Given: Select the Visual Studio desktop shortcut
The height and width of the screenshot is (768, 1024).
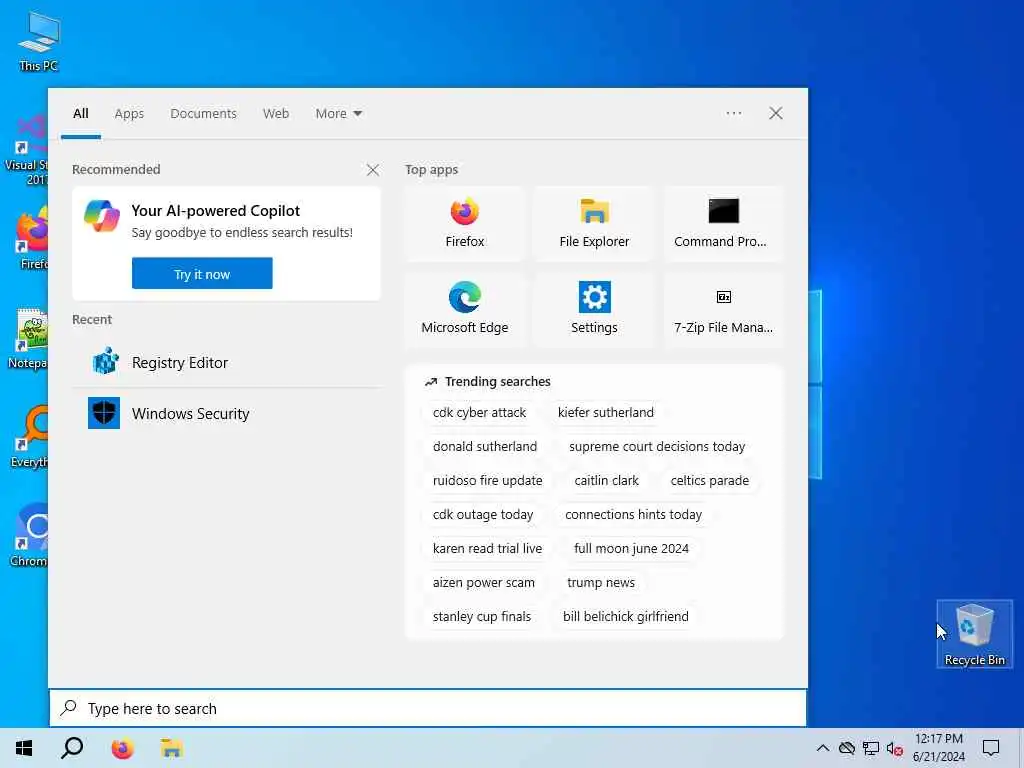Looking at the screenshot, I should tap(26, 150).
